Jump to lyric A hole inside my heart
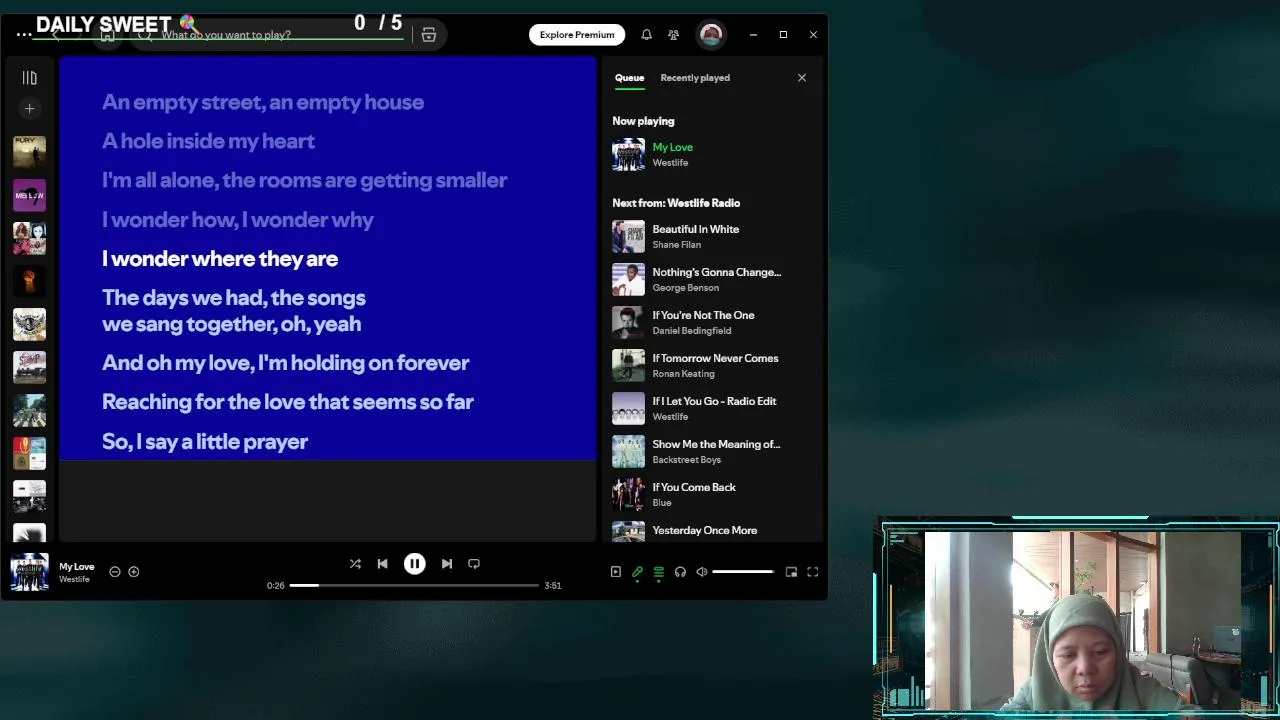Image resolution: width=1280 pixels, height=720 pixels. point(208,141)
